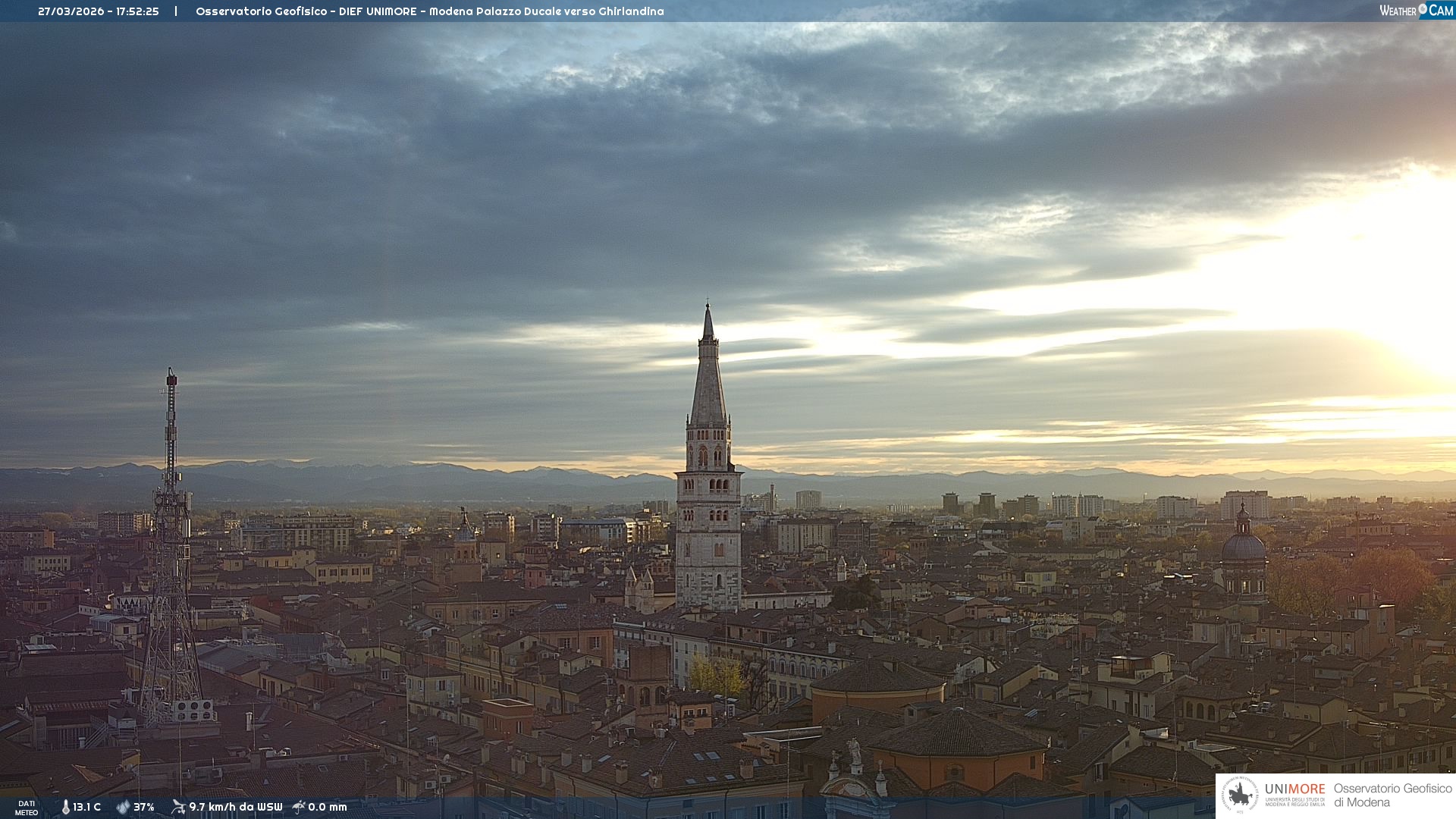Click the thermometer temperature icon
Screen dimensions: 1456x819
tap(65, 807)
